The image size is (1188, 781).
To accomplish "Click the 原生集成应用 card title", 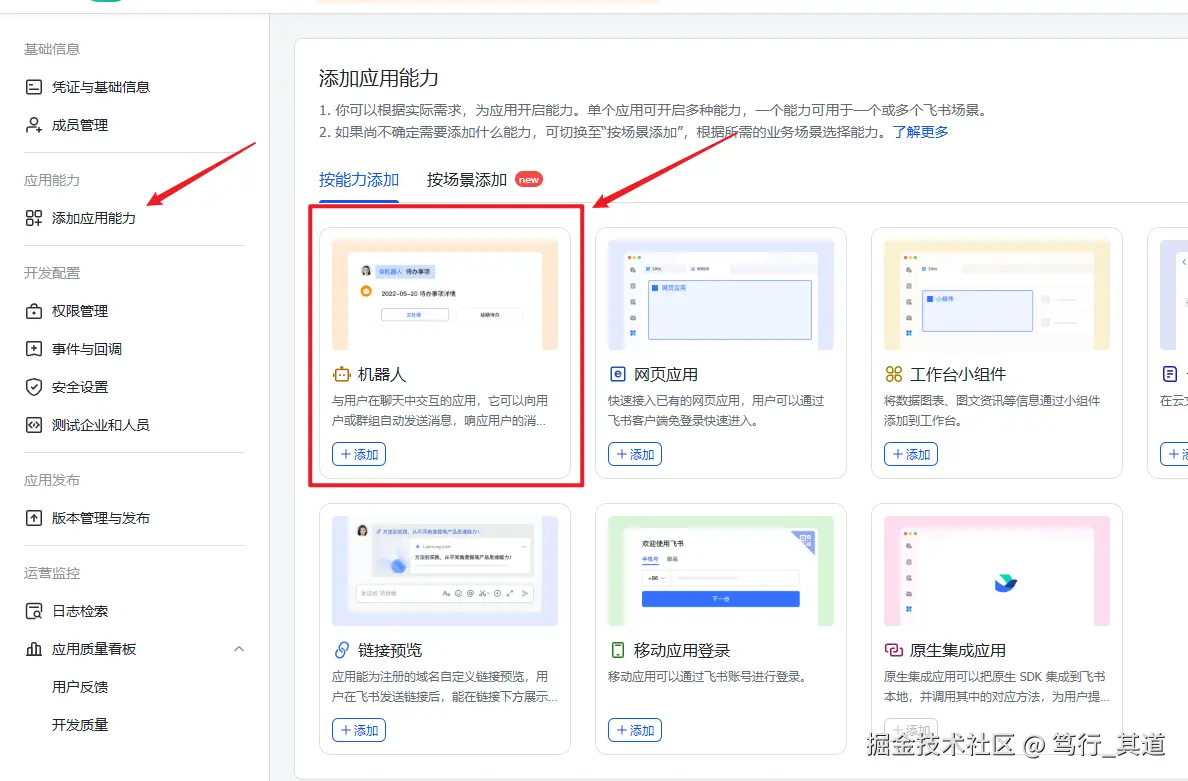I will (x=958, y=650).
